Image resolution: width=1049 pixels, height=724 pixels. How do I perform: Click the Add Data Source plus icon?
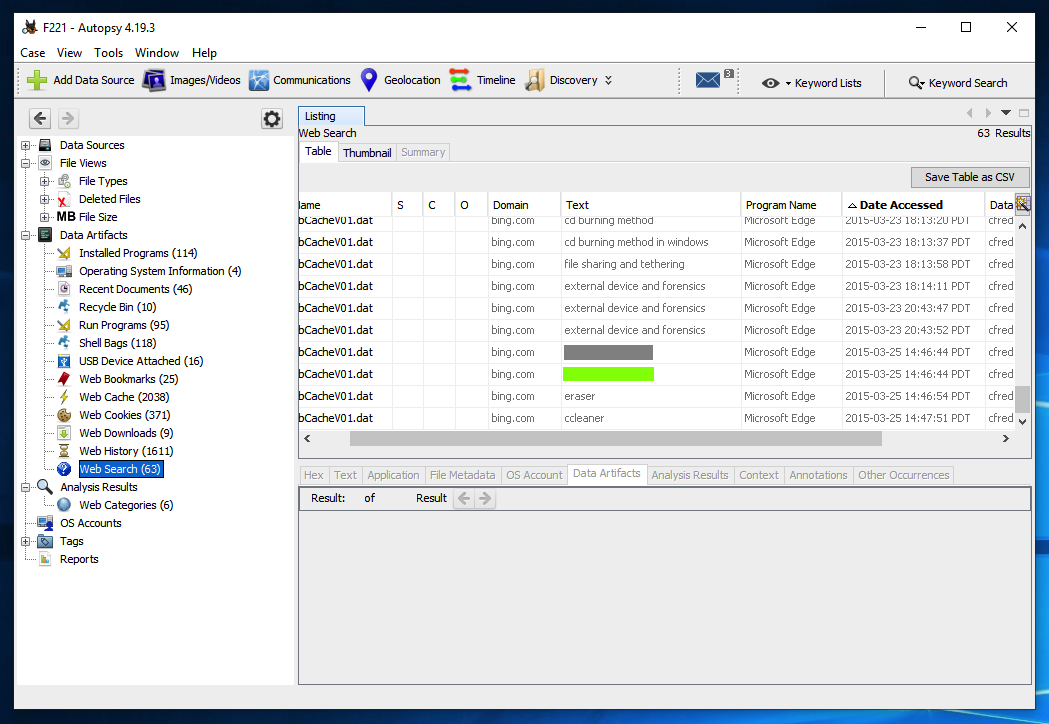[x=36, y=80]
